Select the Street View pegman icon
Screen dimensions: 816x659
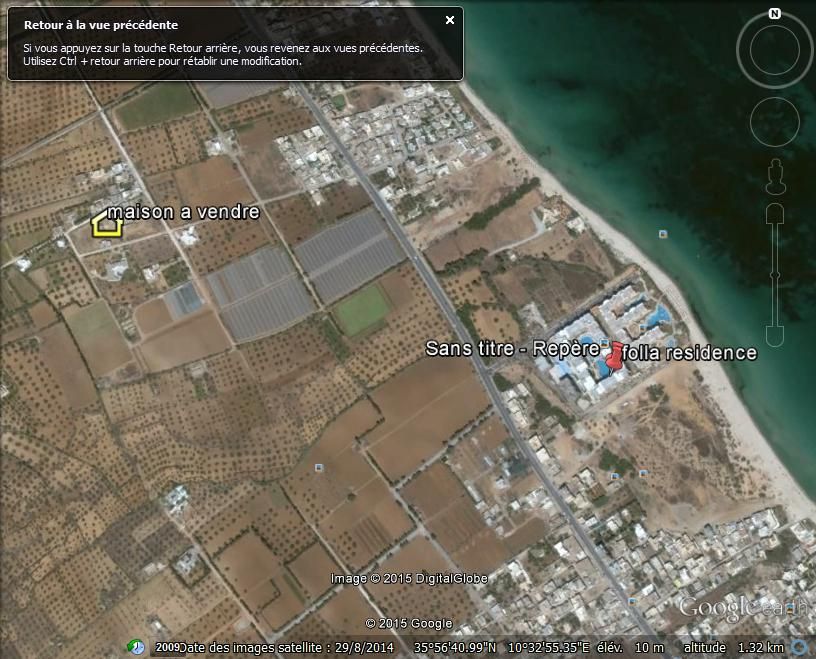coord(776,177)
